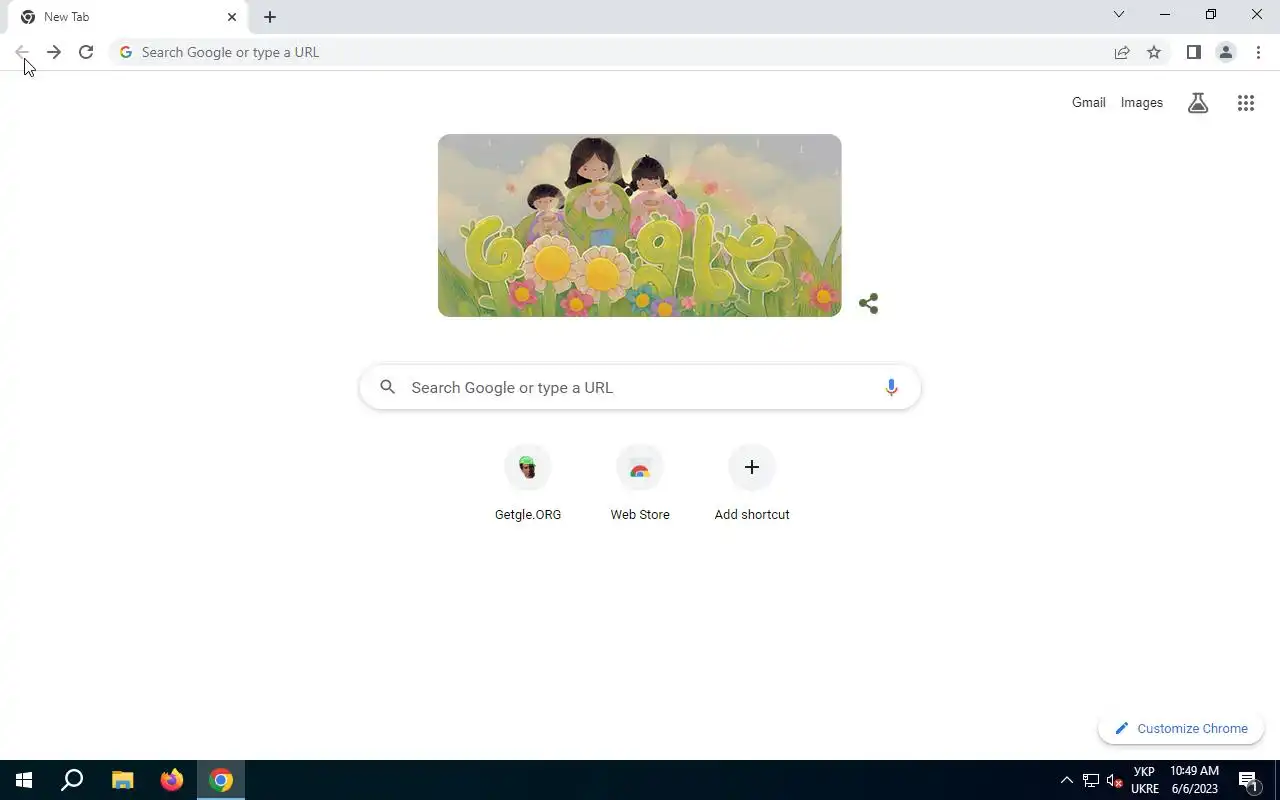This screenshot has width=1280, height=800.
Task: Open a new tab with plus button
Action: (x=270, y=17)
